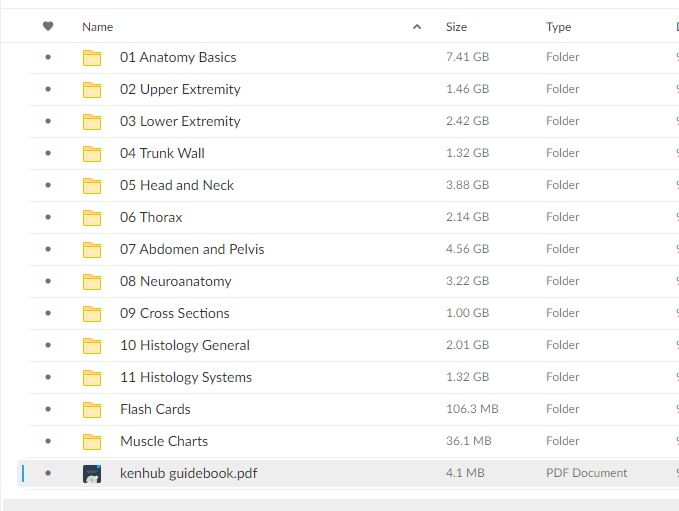The height and width of the screenshot is (511, 679).
Task: Click the folder icon for 04 Trunk Wall
Action: 92,154
